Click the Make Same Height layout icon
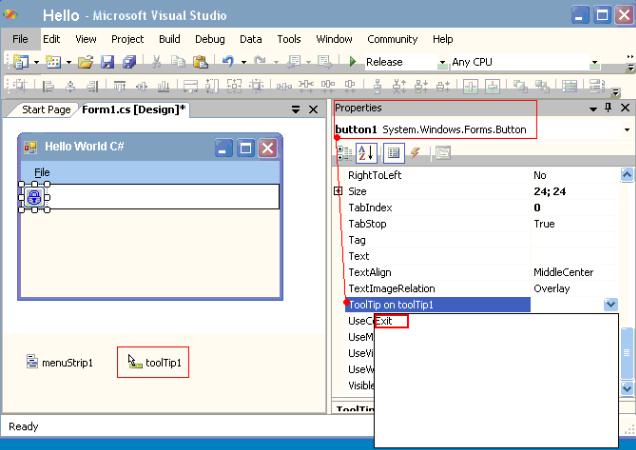The width and height of the screenshot is (636, 450). [212, 86]
